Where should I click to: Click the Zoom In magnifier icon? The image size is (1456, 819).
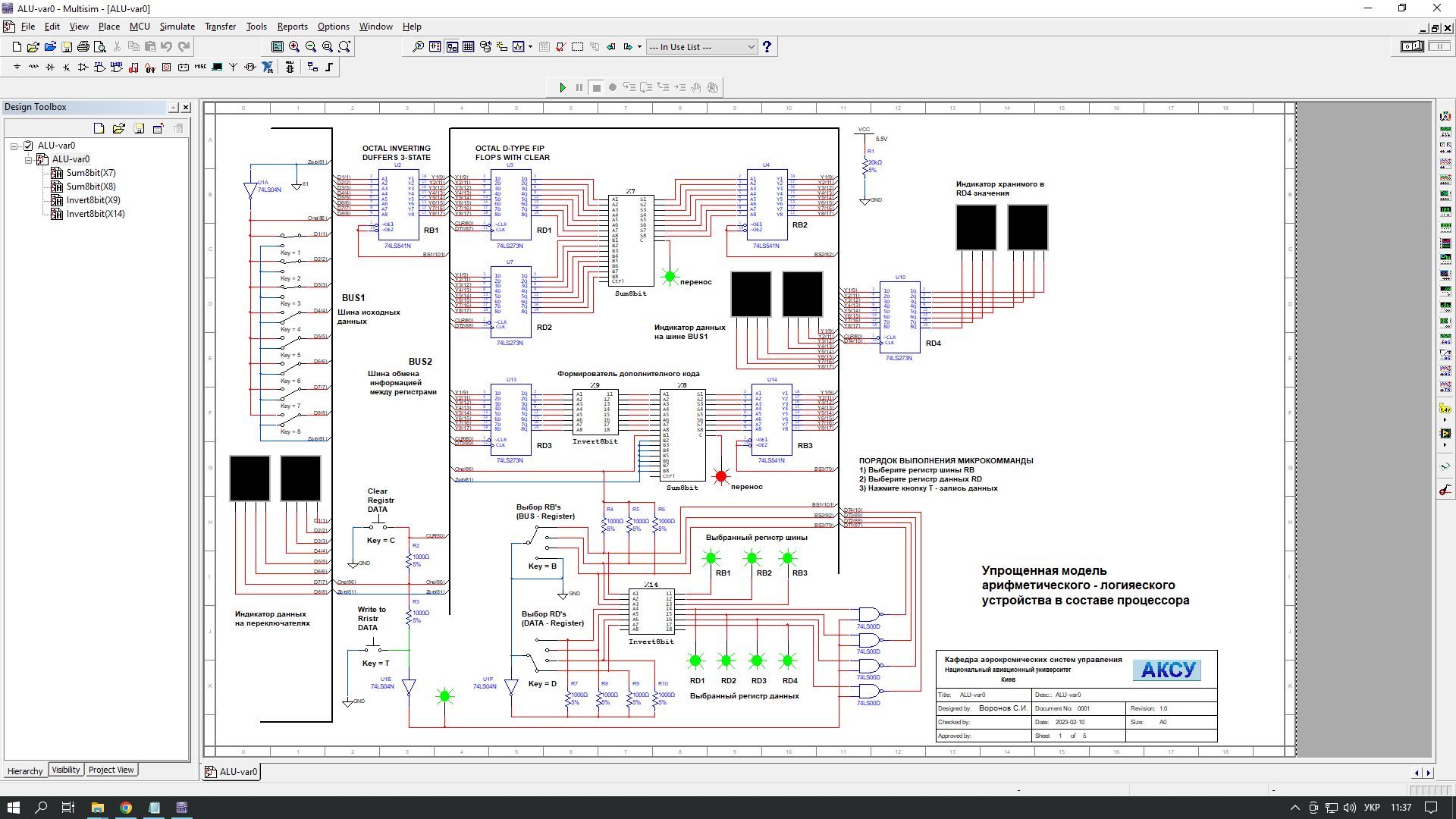click(x=294, y=47)
